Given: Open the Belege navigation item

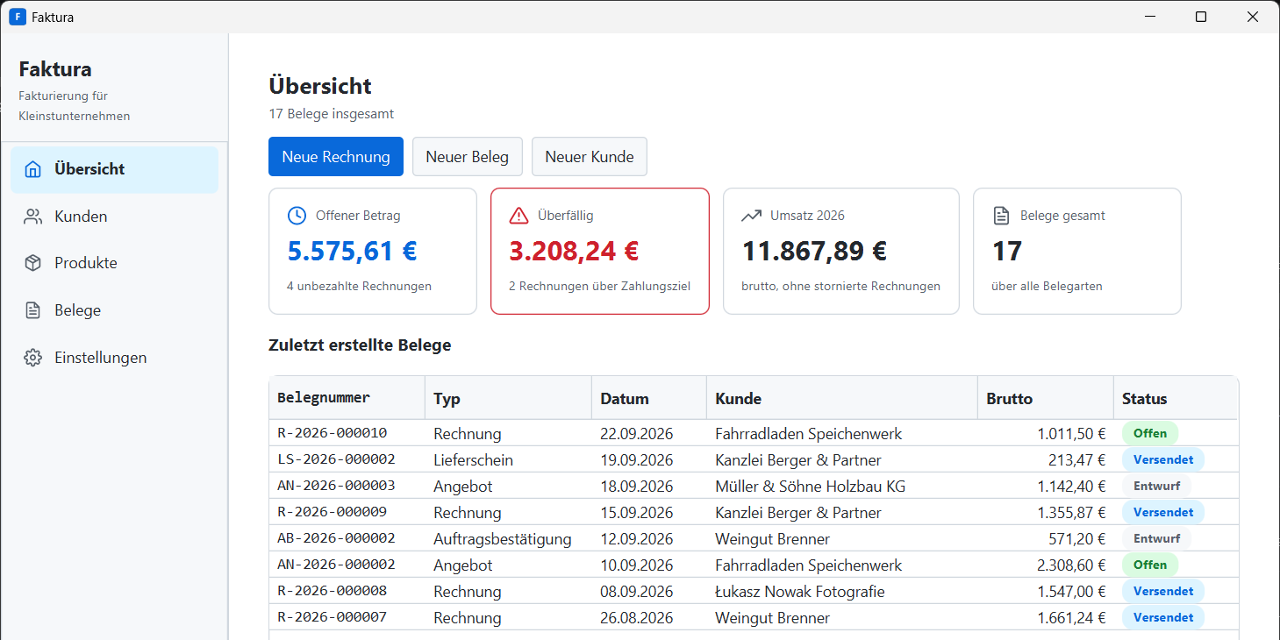Looking at the screenshot, I should tap(114, 310).
